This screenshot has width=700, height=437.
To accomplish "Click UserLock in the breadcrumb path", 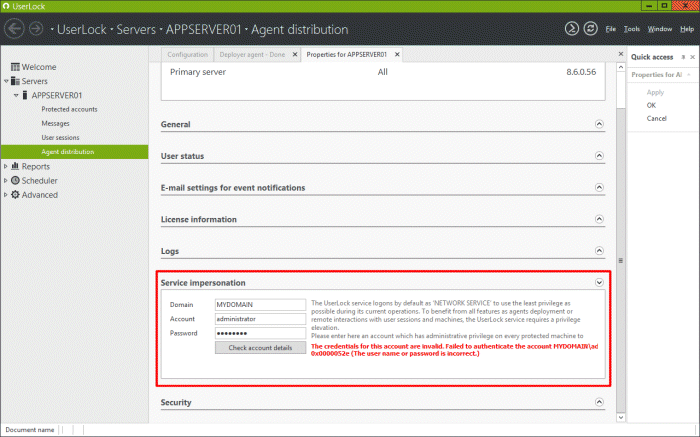I will 82,29.
